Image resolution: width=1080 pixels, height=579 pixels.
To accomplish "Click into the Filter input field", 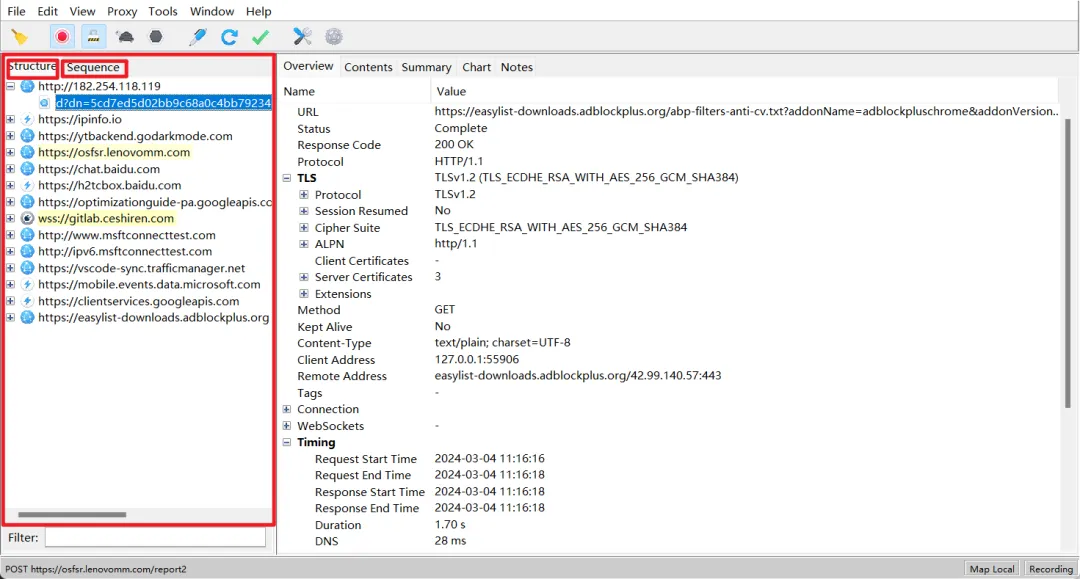I will click(x=155, y=537).
